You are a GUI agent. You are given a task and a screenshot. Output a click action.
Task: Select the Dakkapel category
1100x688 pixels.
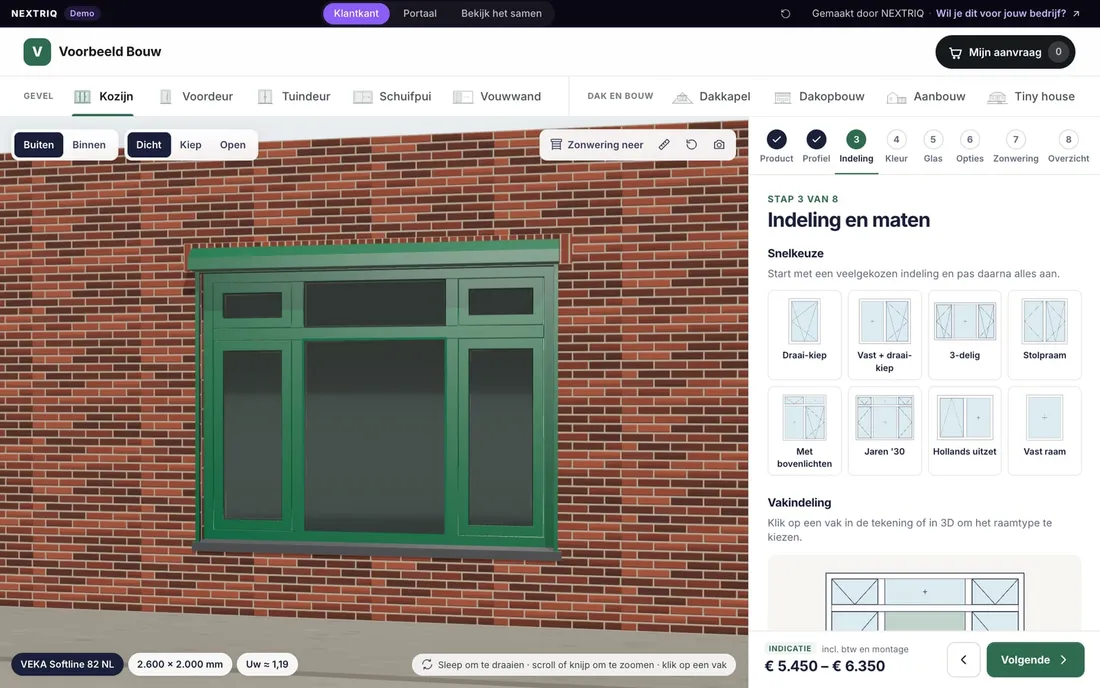click(x=711, y=97)
